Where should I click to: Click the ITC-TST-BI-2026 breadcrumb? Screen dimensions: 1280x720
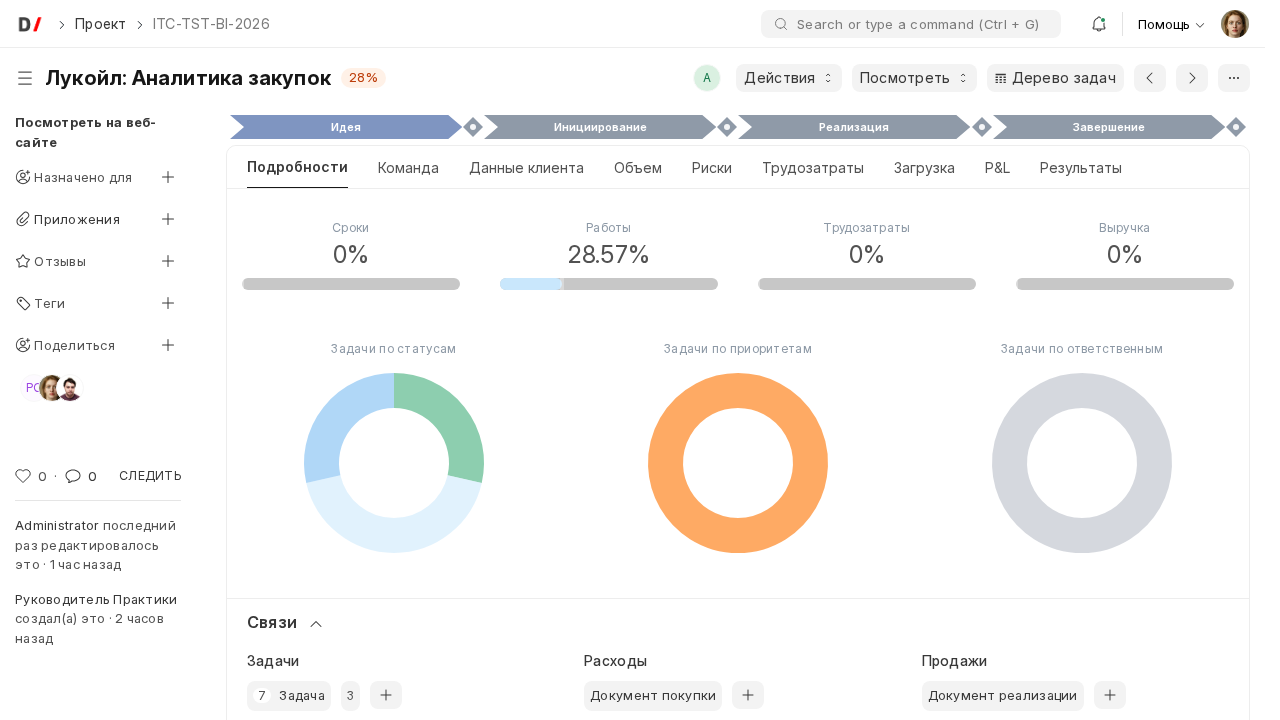coord(211,24)
